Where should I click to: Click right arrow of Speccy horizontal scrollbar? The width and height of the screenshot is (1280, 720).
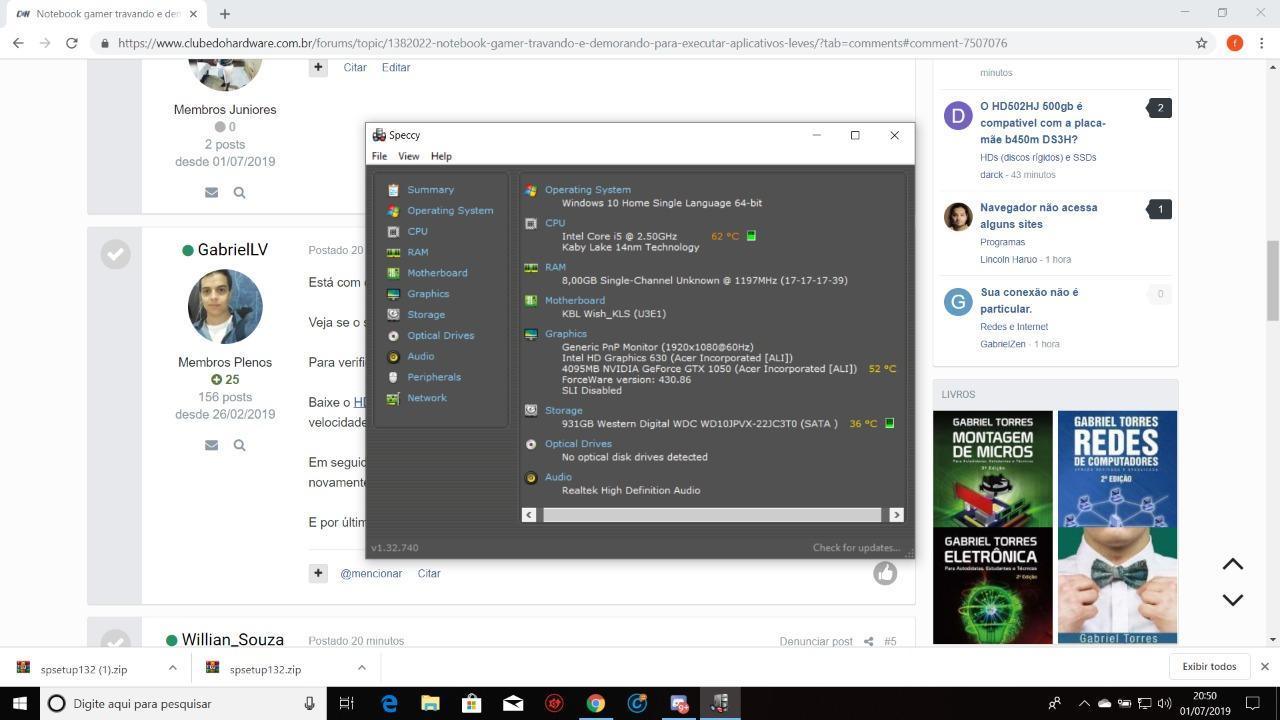896,515
